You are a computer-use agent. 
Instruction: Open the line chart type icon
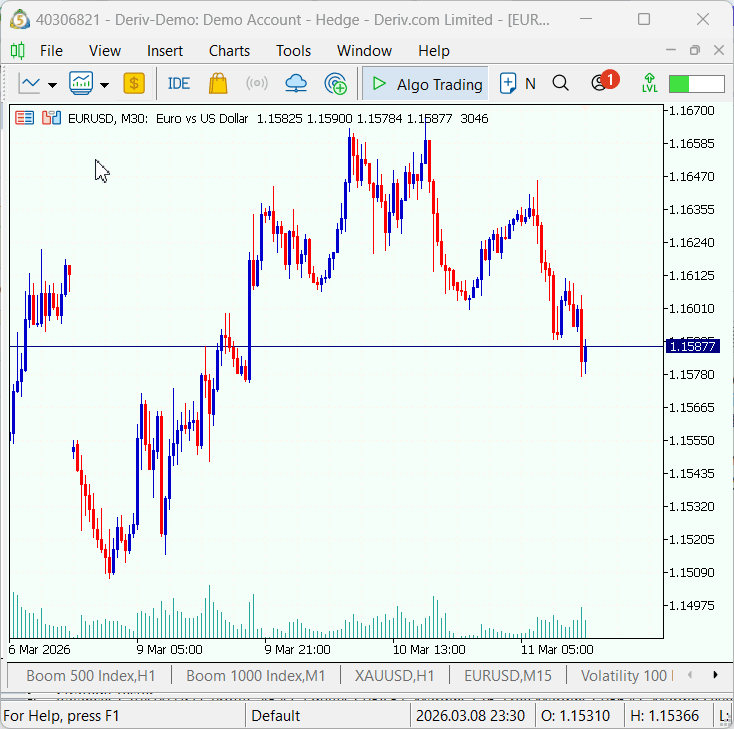coord(29,84)
